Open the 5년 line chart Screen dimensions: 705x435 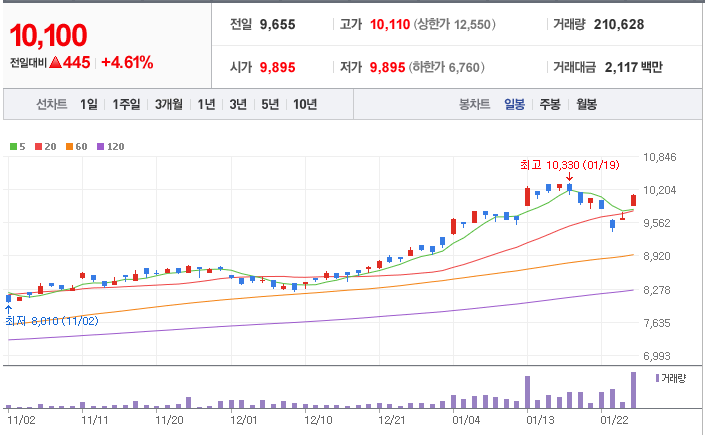[270, 104]
